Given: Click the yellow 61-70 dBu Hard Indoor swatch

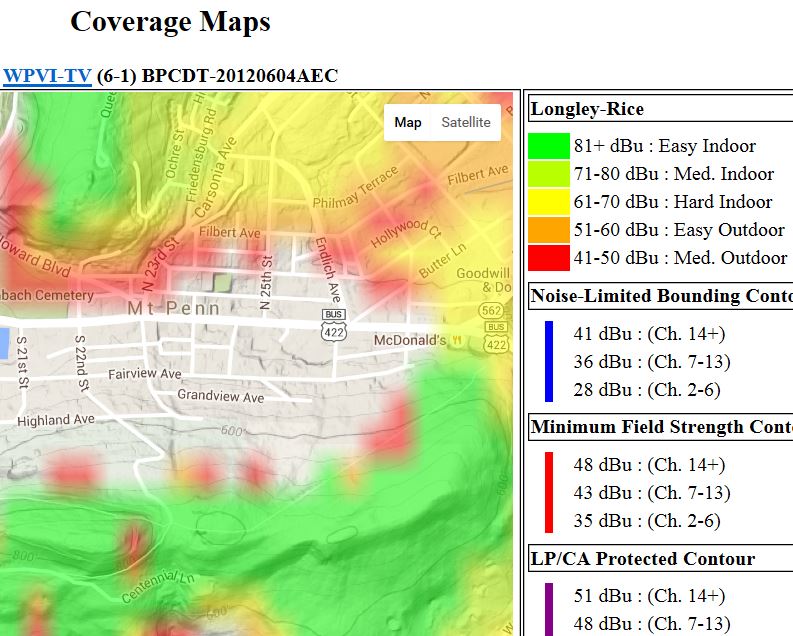Looking at the screenshot, I should 548,202.
